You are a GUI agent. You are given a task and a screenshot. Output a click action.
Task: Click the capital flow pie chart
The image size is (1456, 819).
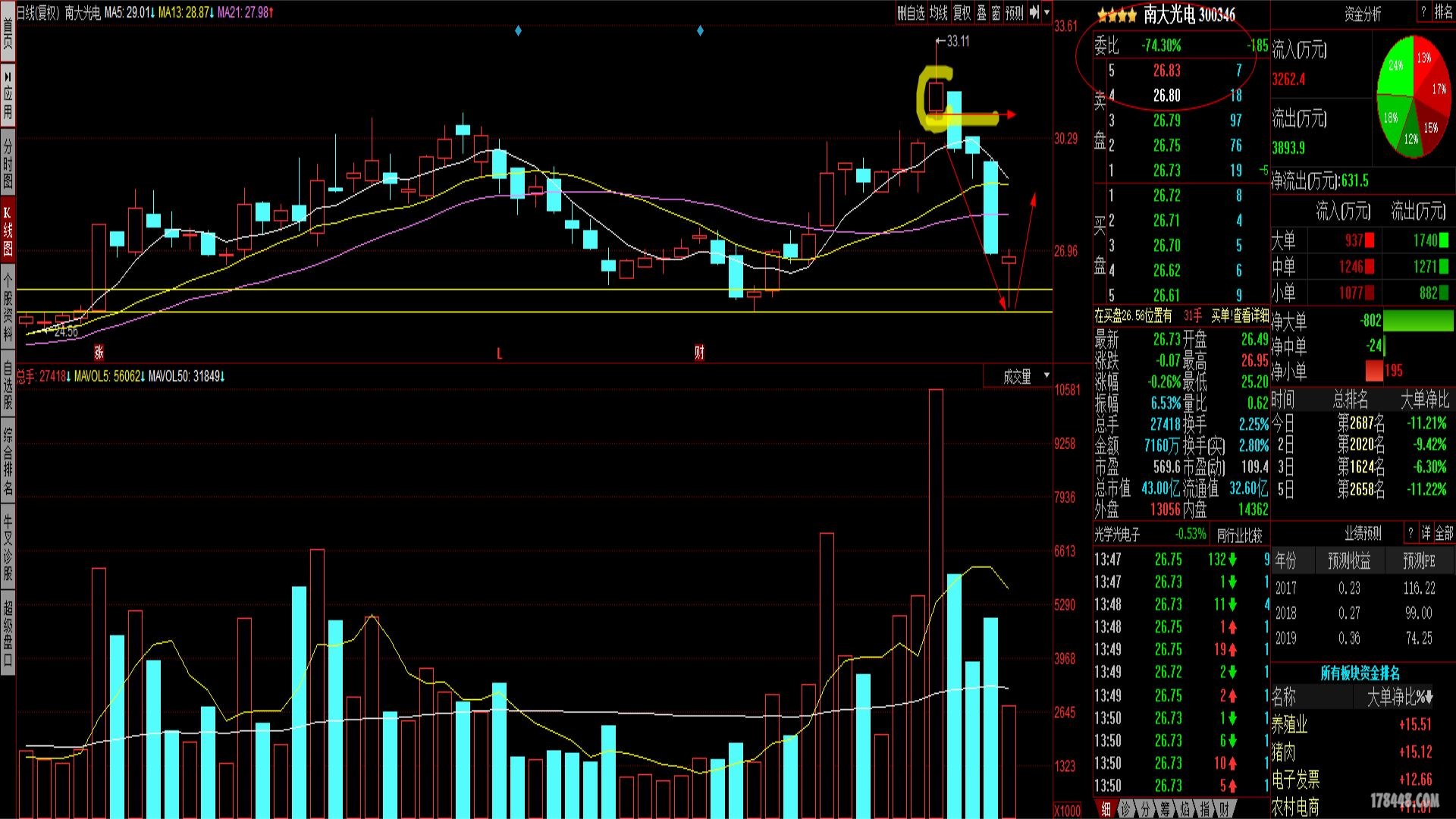[x=1413, y=96]
